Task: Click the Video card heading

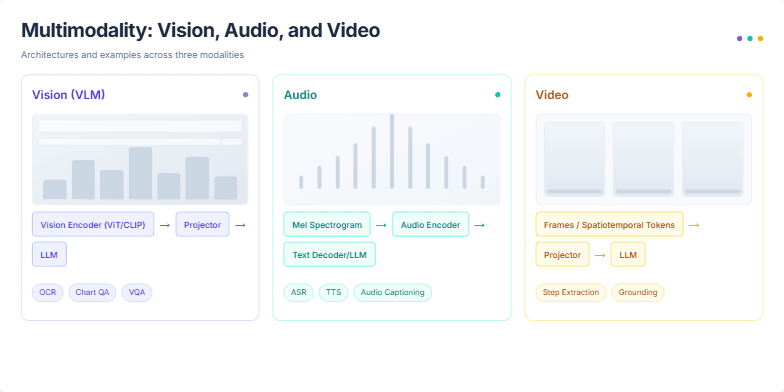Action: pyautogui.click(x=552, y=95)
